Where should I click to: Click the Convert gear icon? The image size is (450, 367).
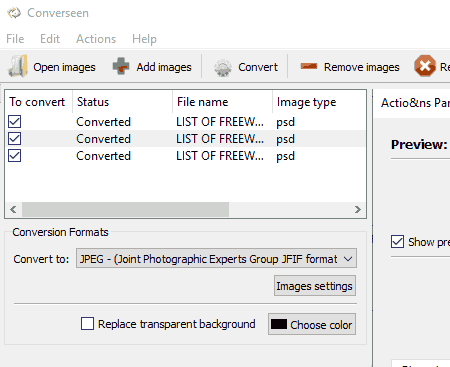click(223, 68)
